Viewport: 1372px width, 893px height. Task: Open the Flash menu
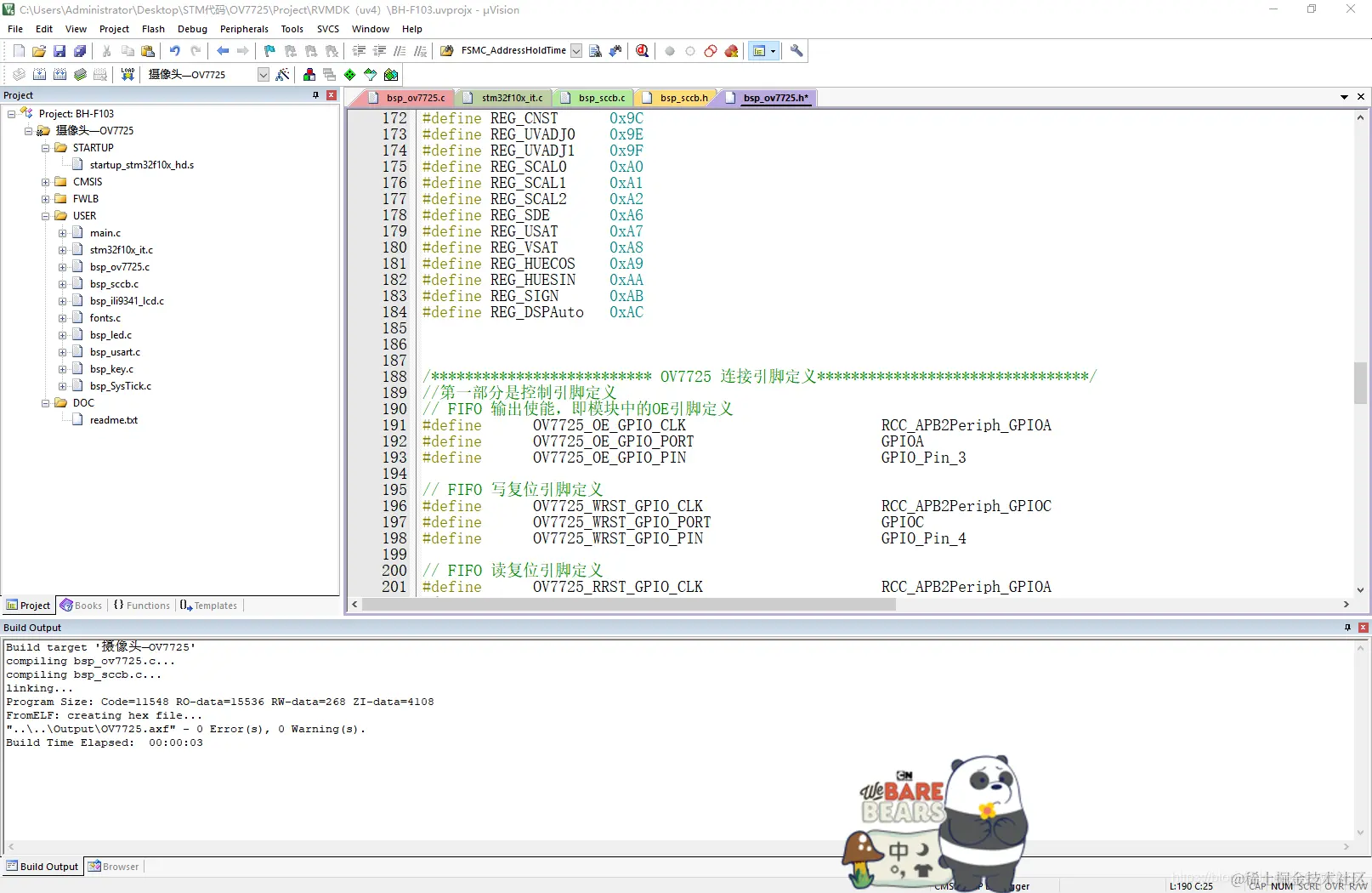[153, 29]
